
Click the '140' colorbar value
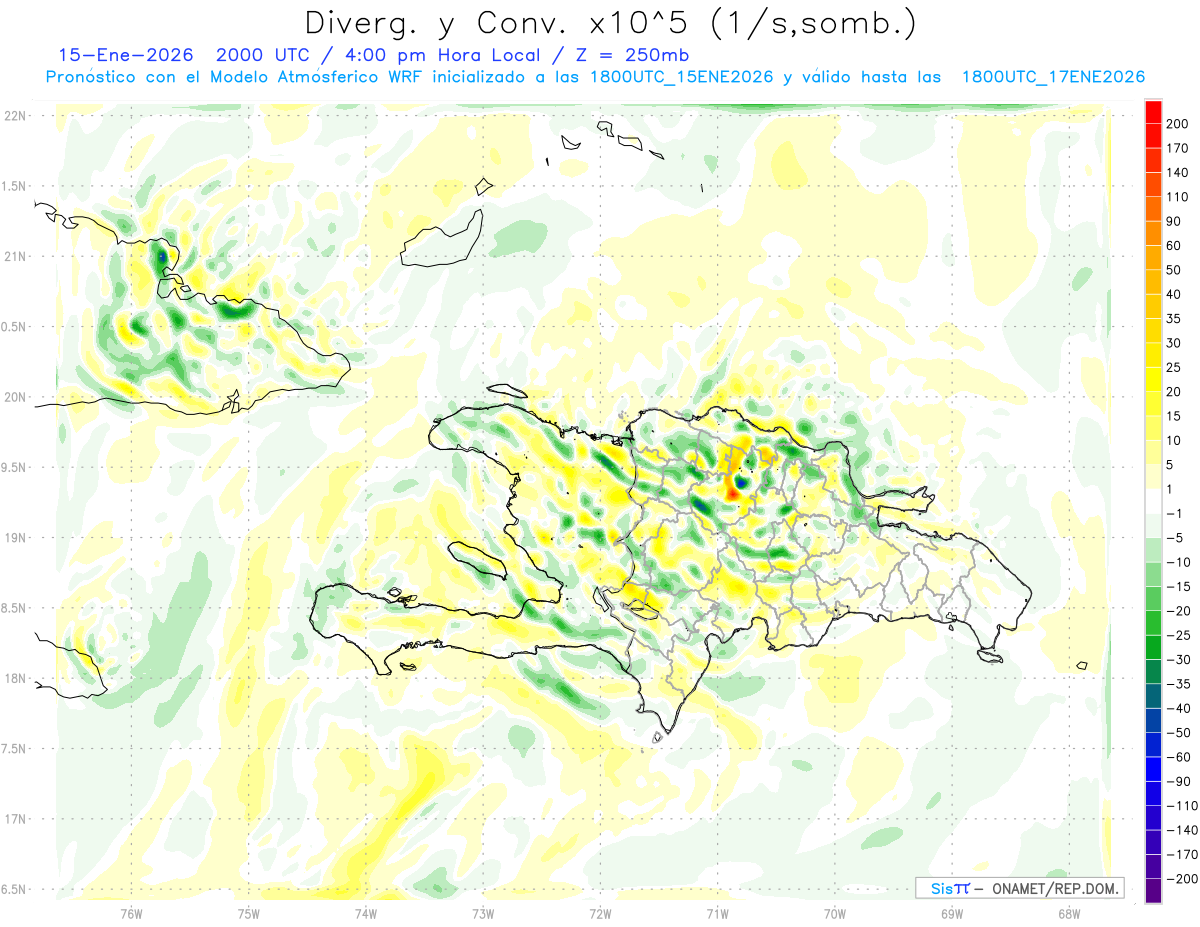point(1178,173)
